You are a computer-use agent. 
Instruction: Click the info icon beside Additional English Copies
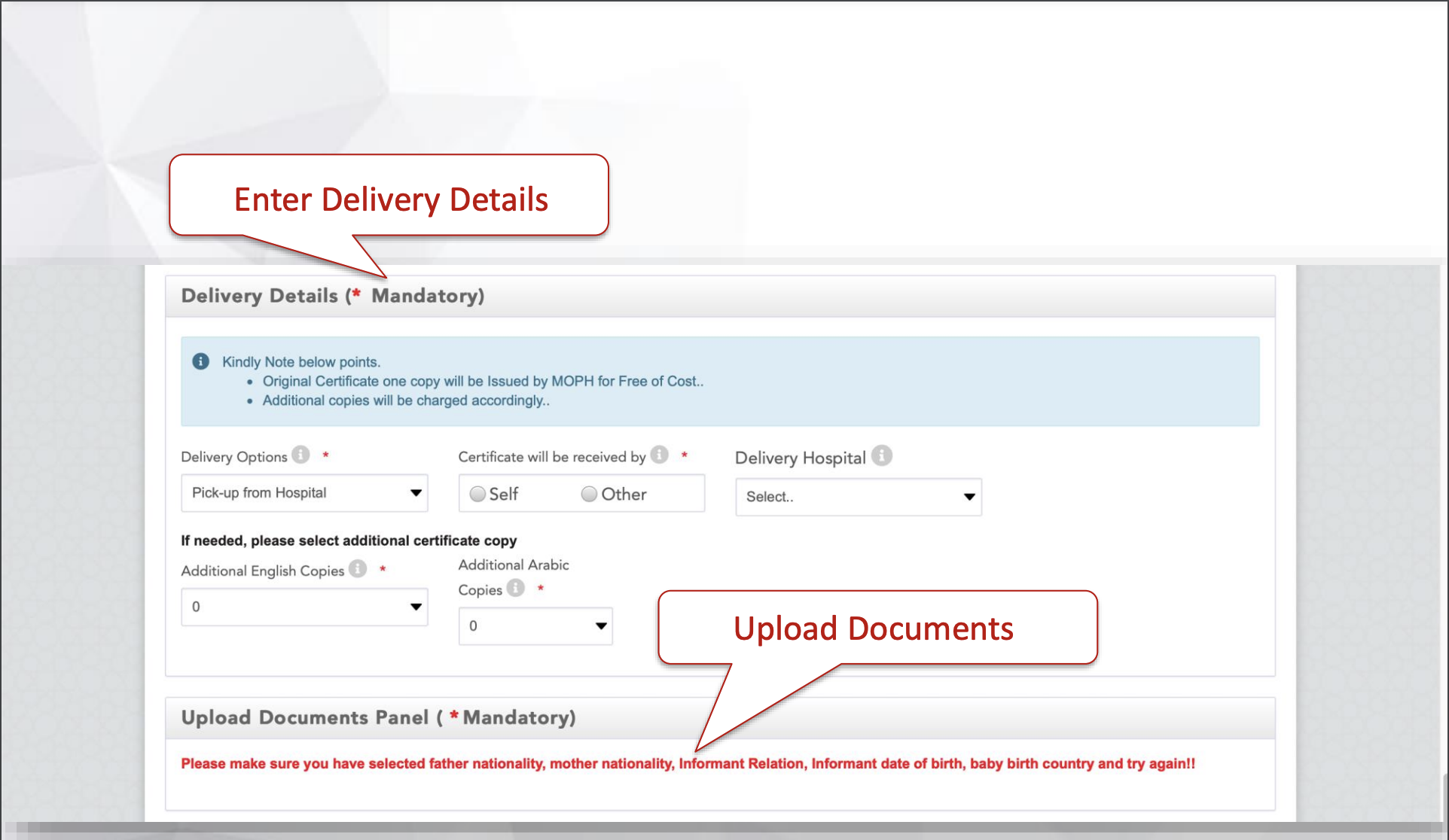[357, 569]
